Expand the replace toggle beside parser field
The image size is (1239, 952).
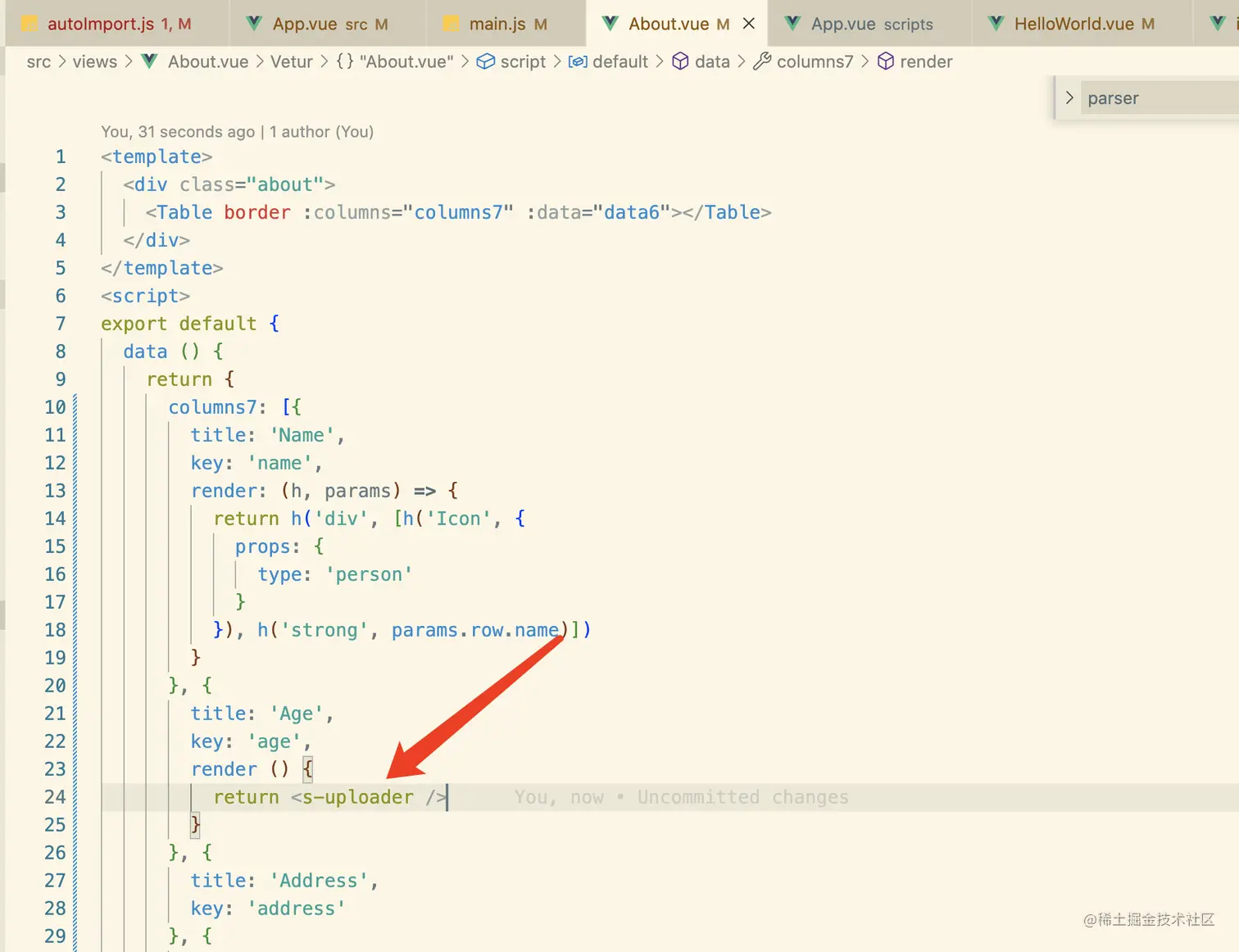click(1069, 97)
